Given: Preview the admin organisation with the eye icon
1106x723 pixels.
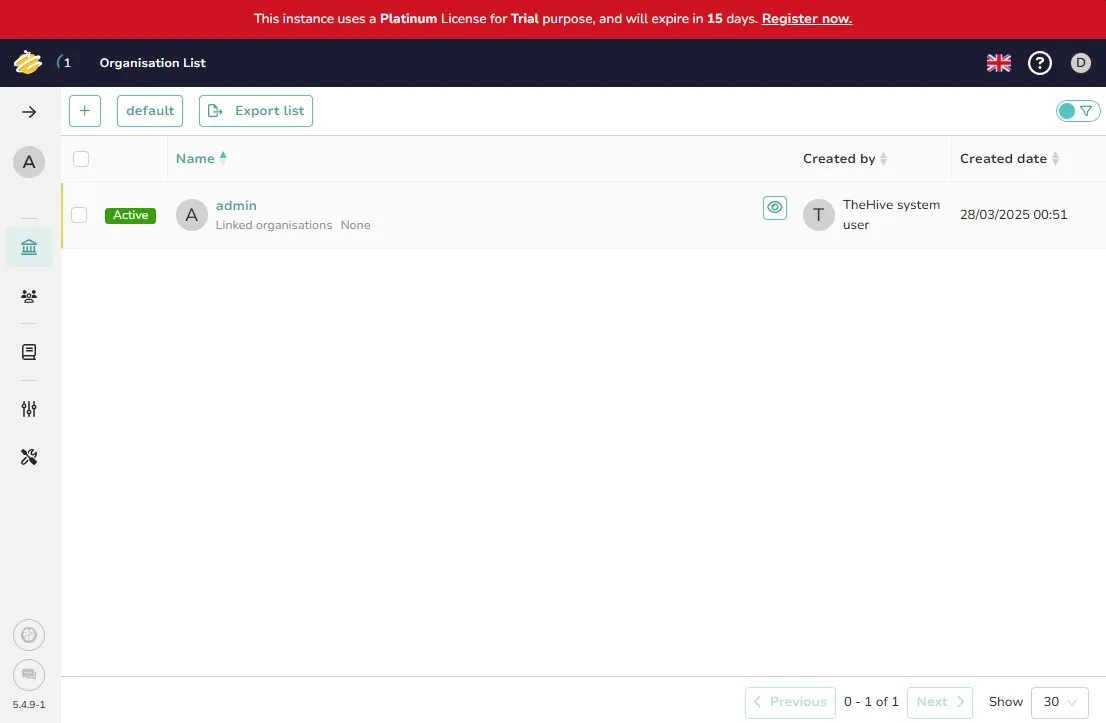Looking at the screenshot, I should [x=774, y=207].
